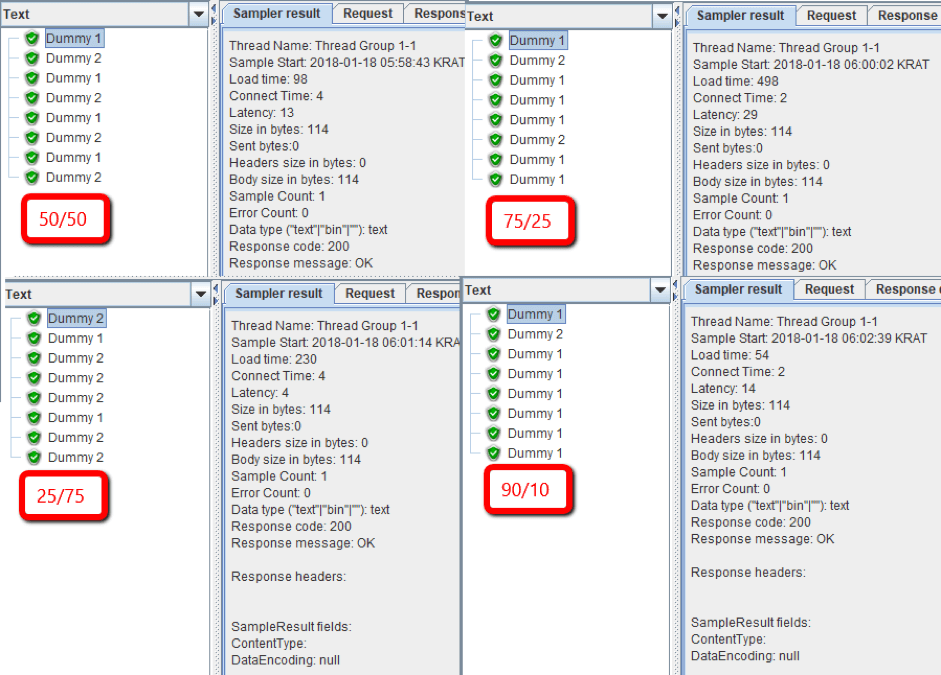This screenshot has width=941, height=675.
Task: Select third row Dummy 1 label in top-left tree
Action: [73, 78]
